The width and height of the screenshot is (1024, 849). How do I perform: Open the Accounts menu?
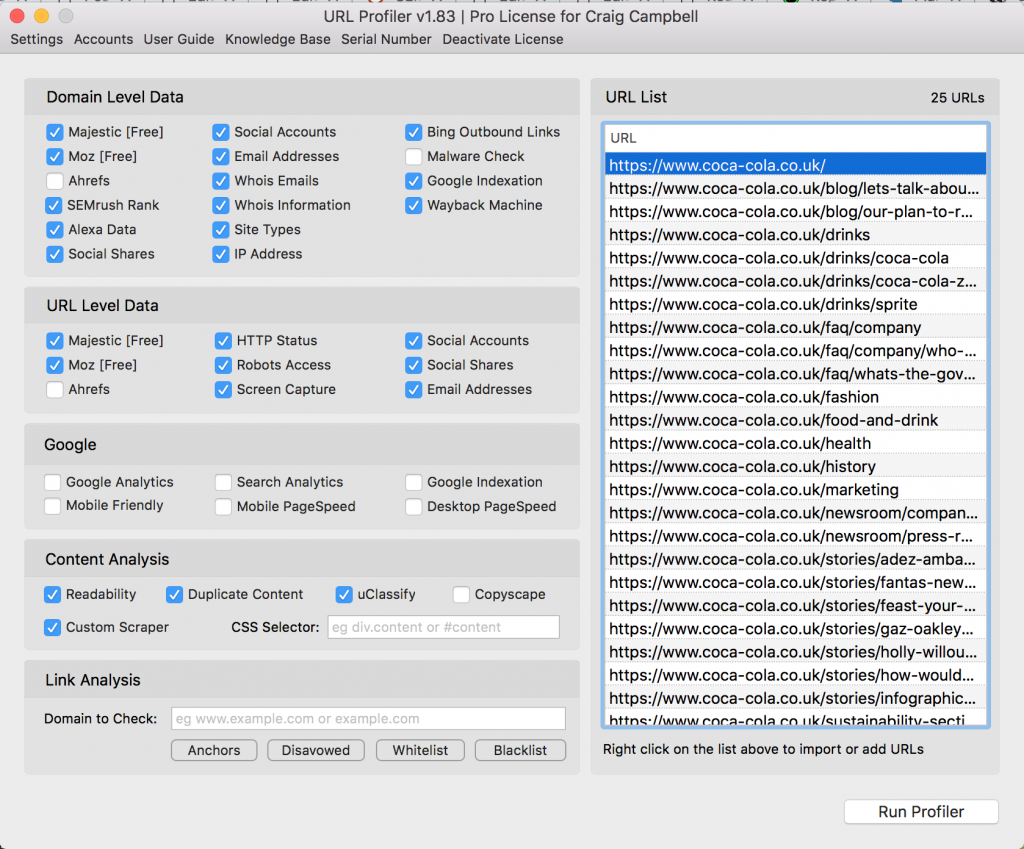pyautogui.click(x=103, y=40)
